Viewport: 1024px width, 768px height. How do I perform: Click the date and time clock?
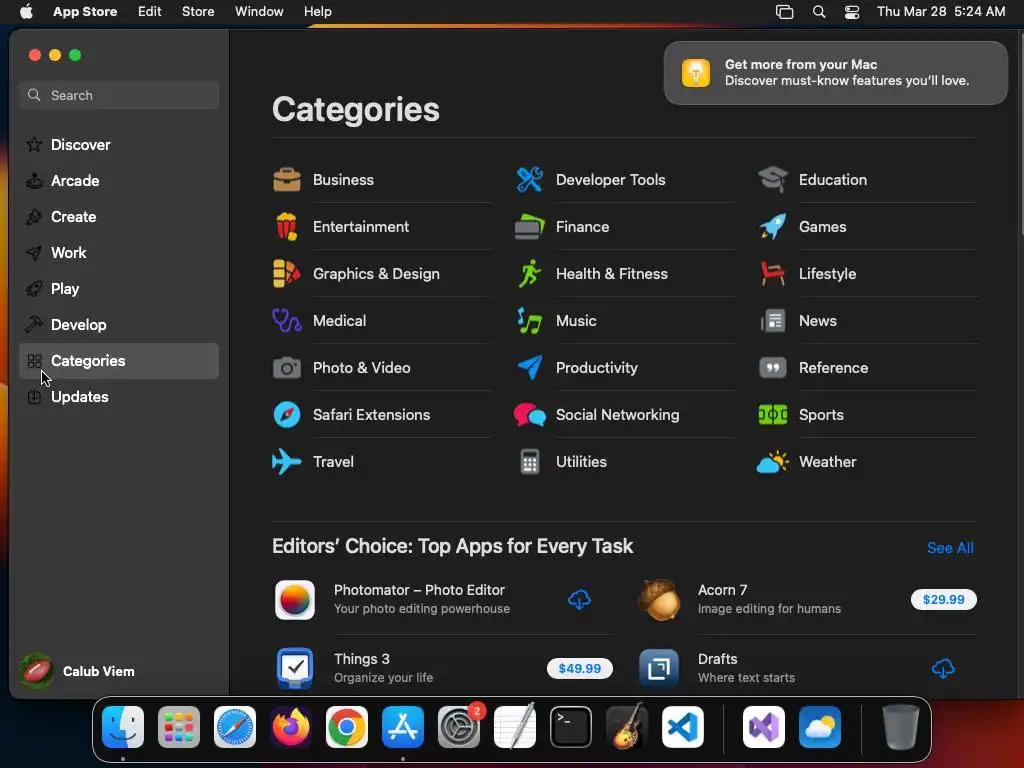click(941, 12)
